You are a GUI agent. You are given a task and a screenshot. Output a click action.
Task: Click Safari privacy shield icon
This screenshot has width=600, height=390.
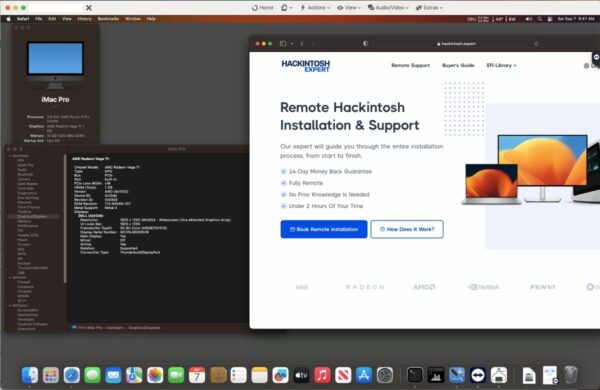(x=365, y=44)
